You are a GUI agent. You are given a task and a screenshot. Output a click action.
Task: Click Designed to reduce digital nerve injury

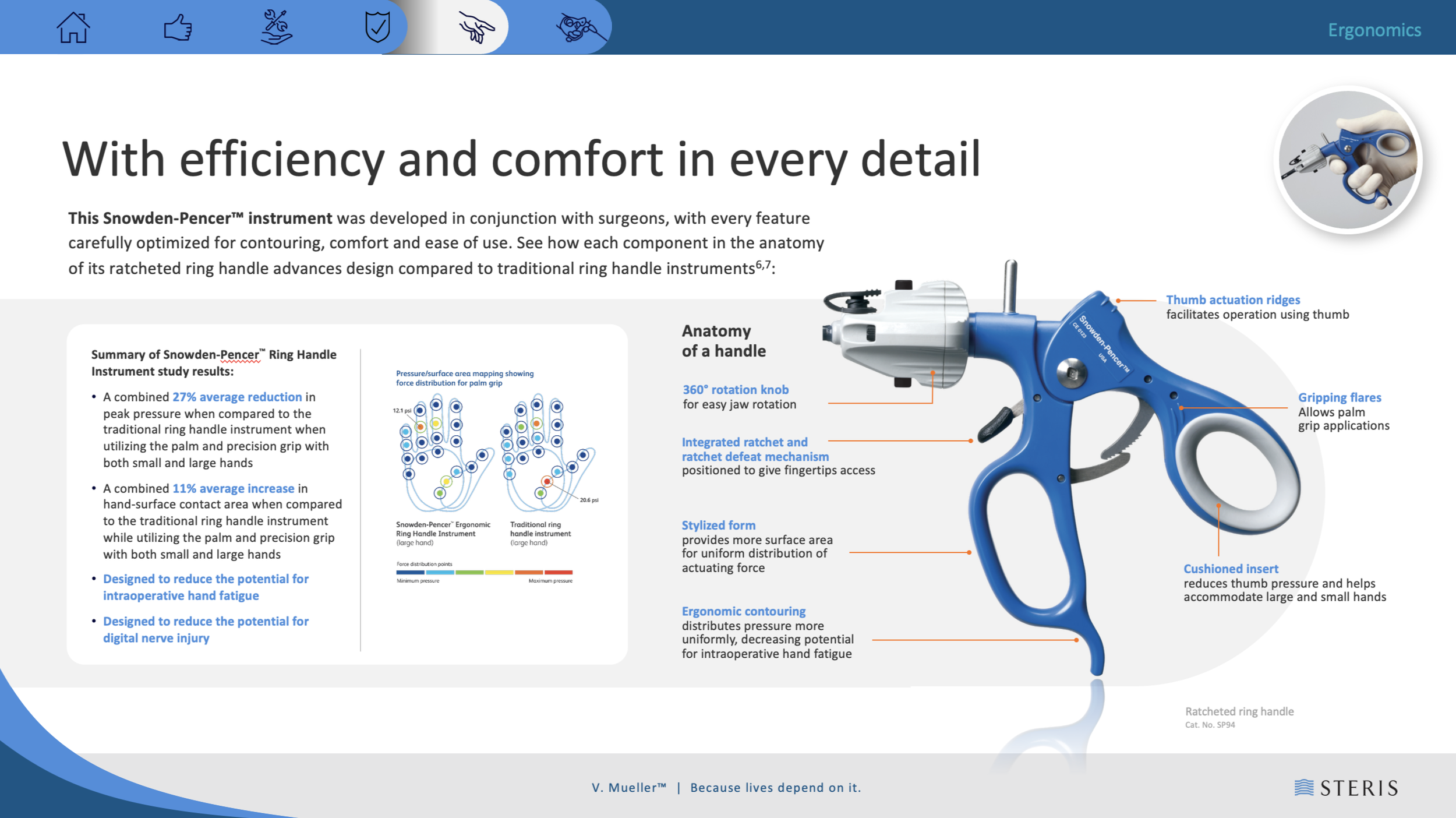(206, 629)
